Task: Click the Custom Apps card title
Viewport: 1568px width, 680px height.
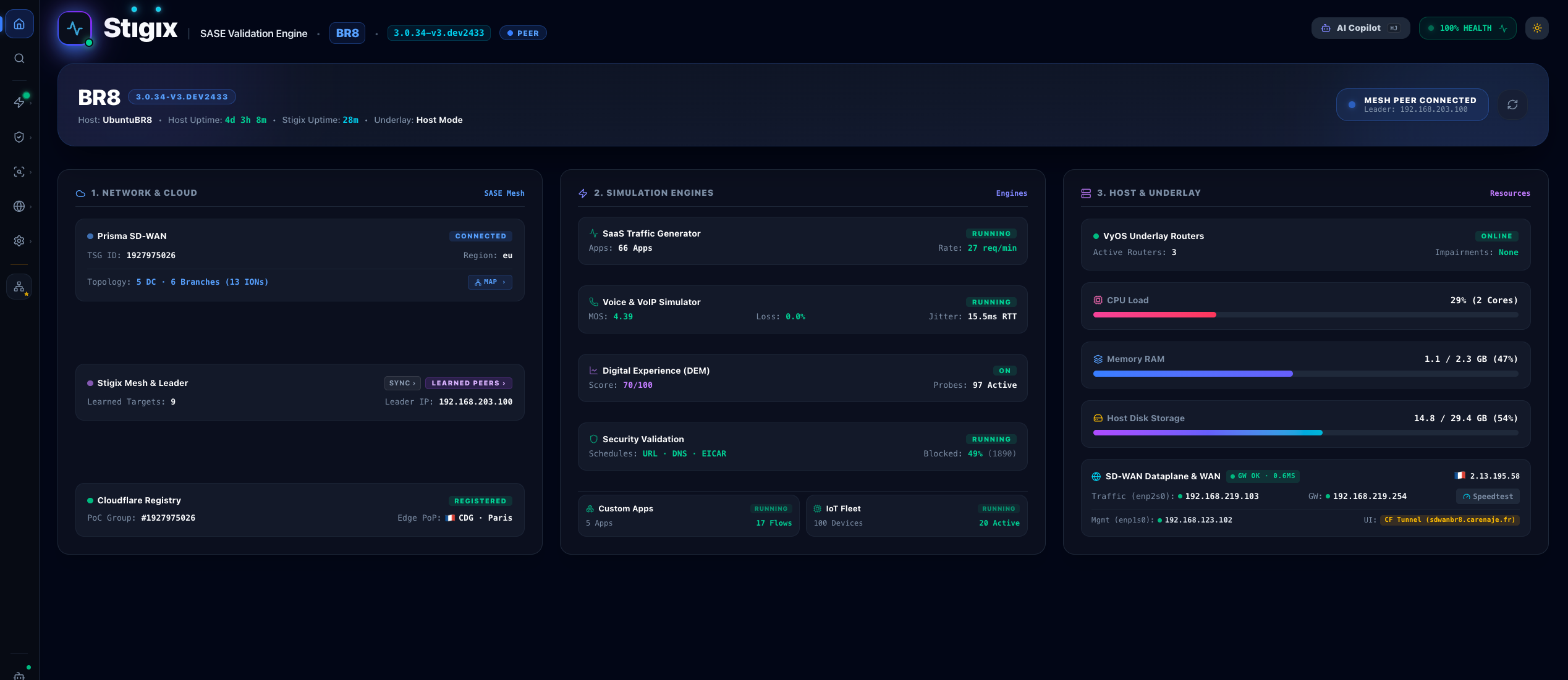Action: point(625,509)
